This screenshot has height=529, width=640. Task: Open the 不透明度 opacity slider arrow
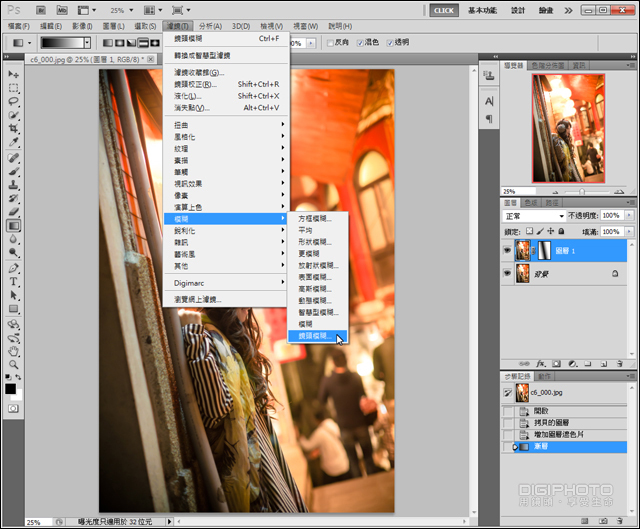(629, 215)
